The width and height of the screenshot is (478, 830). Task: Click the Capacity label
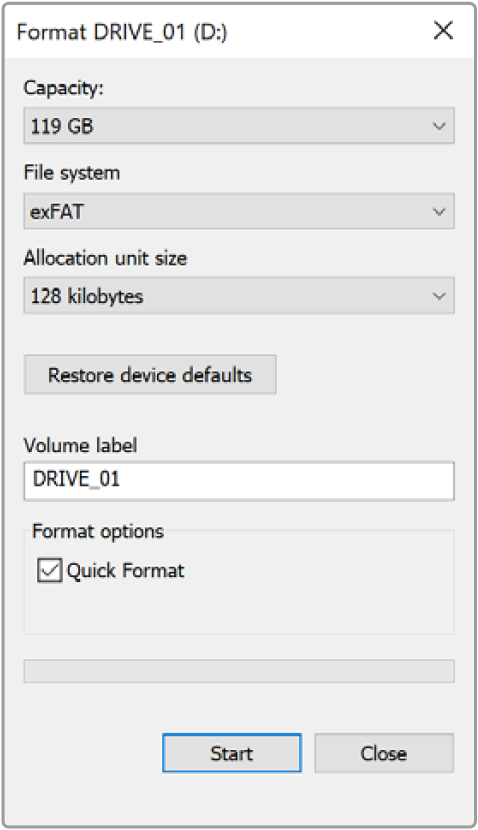tap(64, 88)
